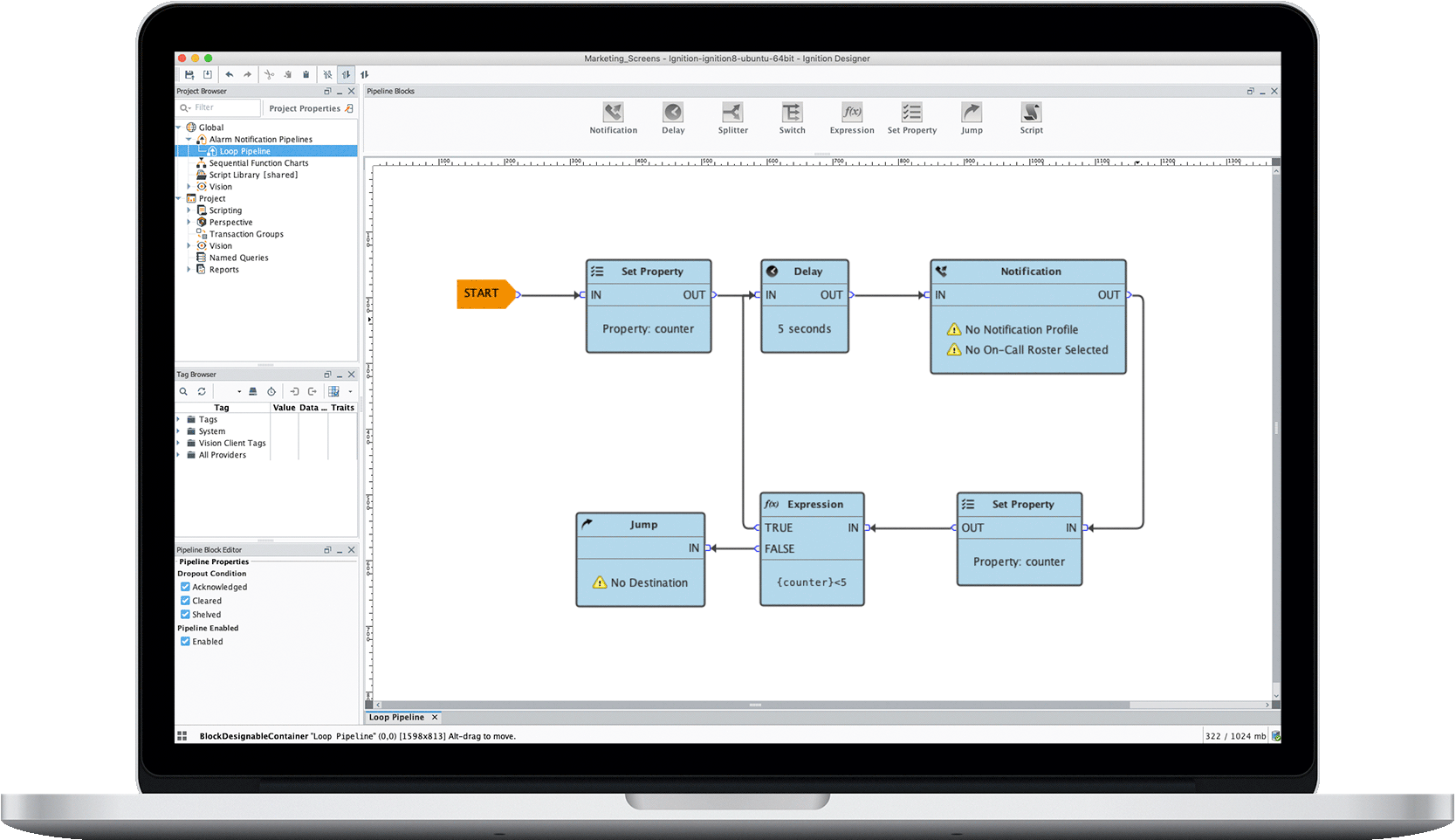1456x840 pixels.
Task: Expand the Scripting tree node
Action: (189, 210)
